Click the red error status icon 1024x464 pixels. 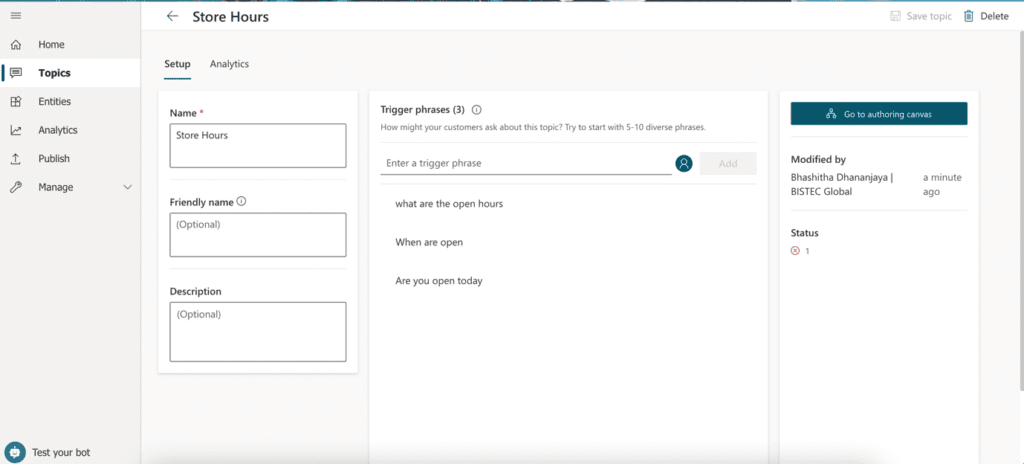795,250
